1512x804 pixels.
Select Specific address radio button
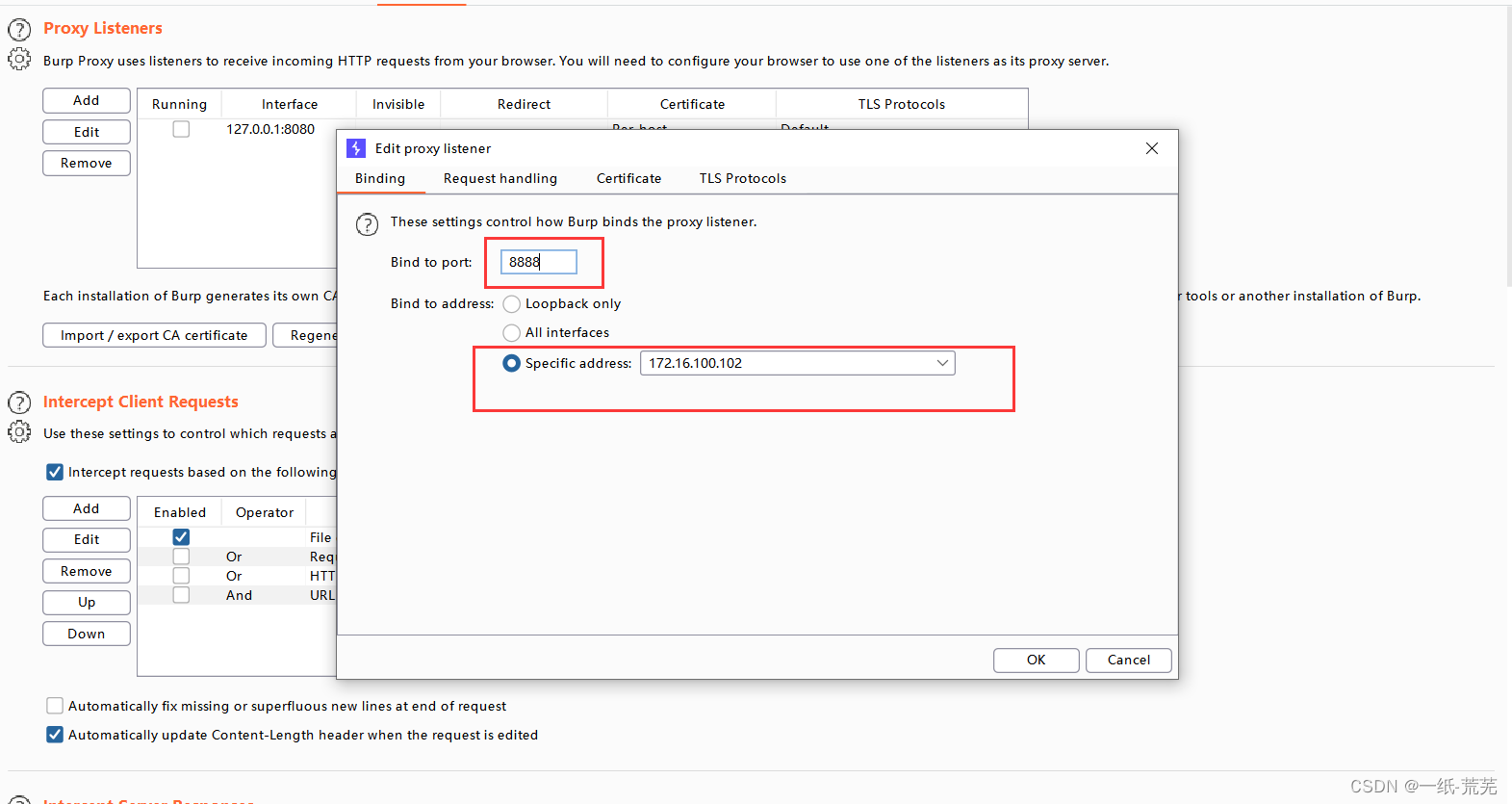pyautogui.click(x=512, y=363)
